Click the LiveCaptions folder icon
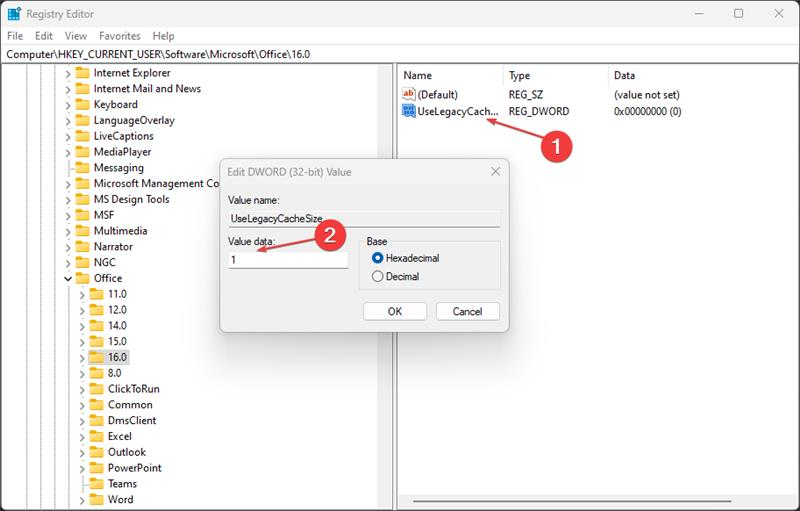Screen dimensions: 800x511 tap(82, 136)
